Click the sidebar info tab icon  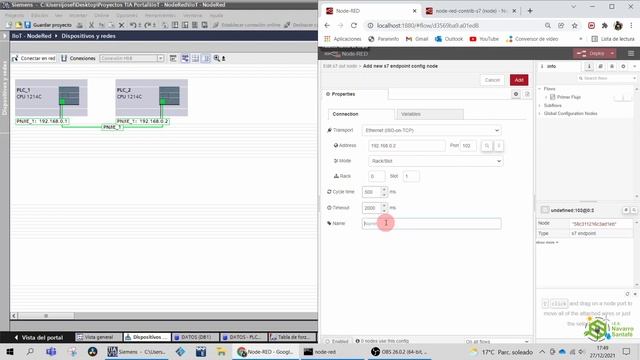[589, 66]
